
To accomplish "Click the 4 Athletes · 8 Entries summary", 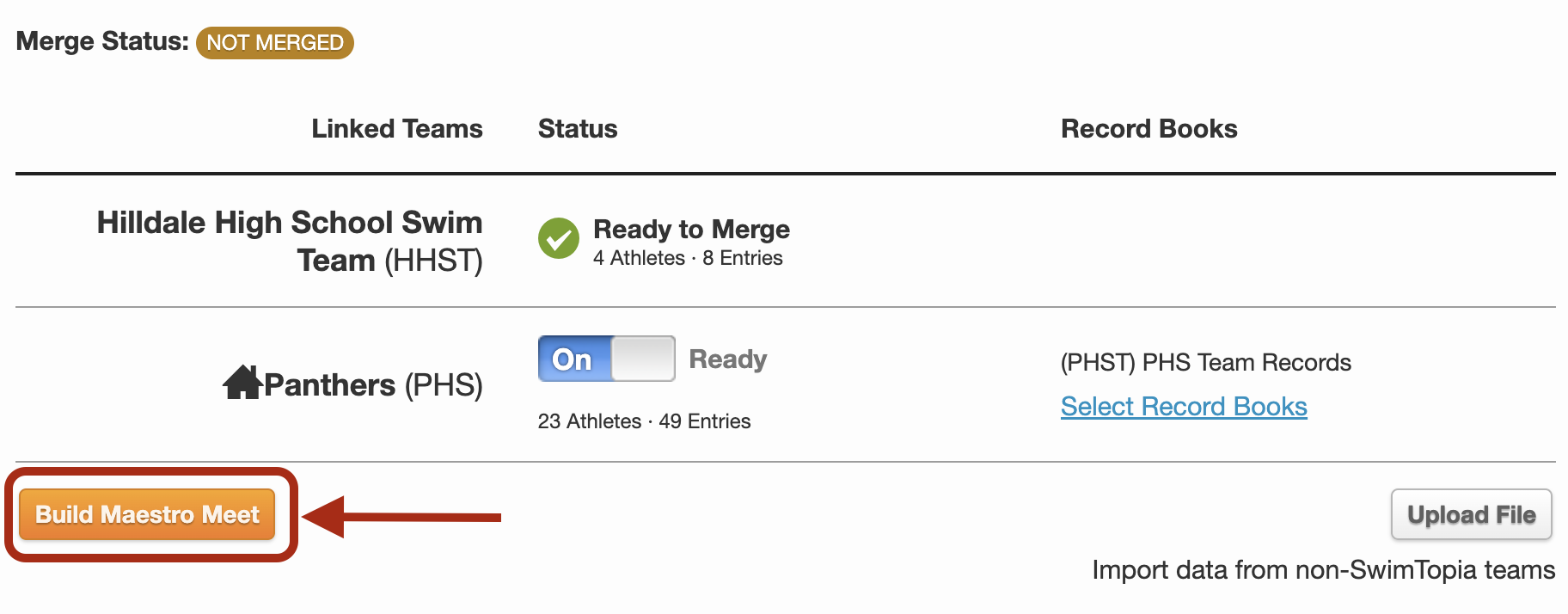I will 688,258.
